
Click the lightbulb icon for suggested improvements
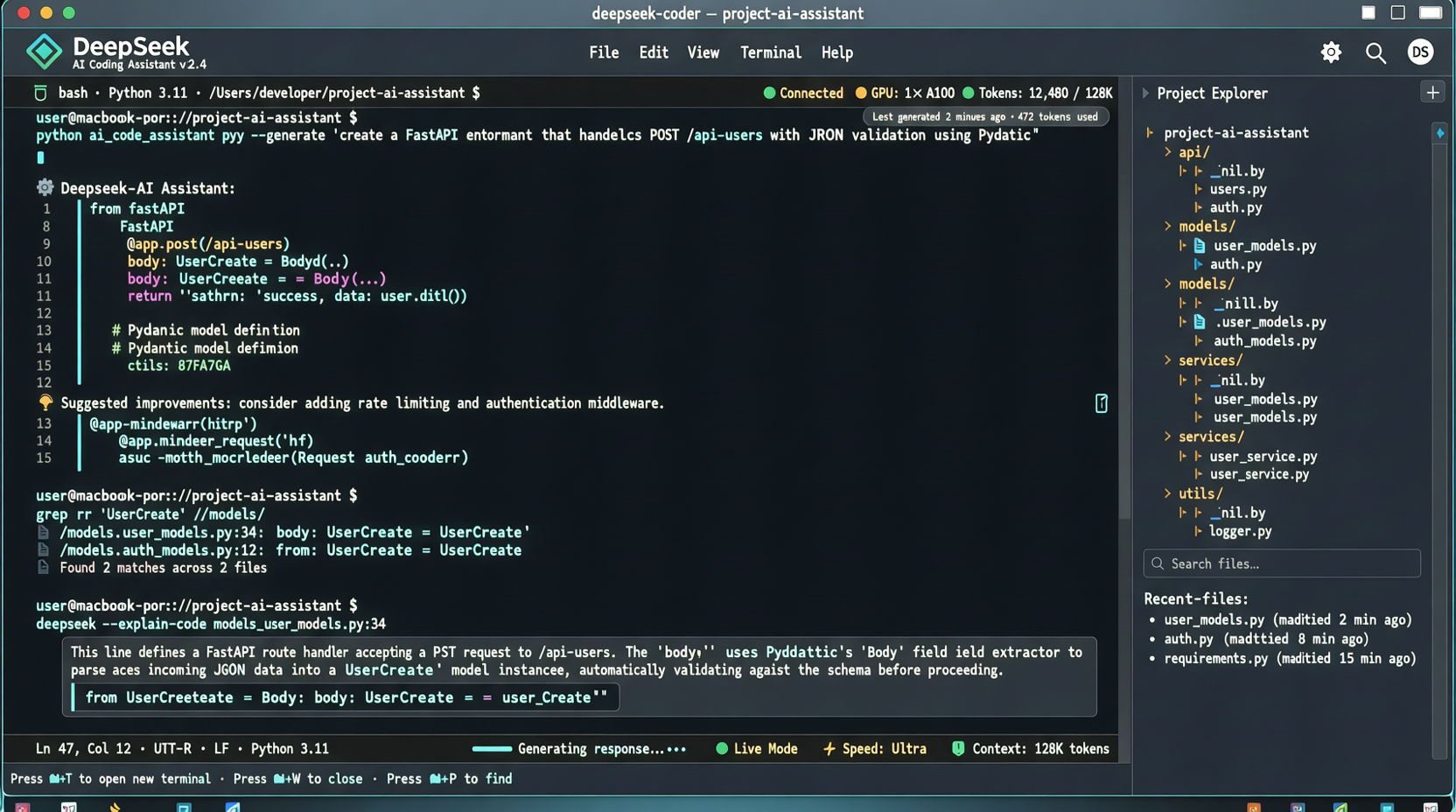pyautogui.click(x=45, y=402)
